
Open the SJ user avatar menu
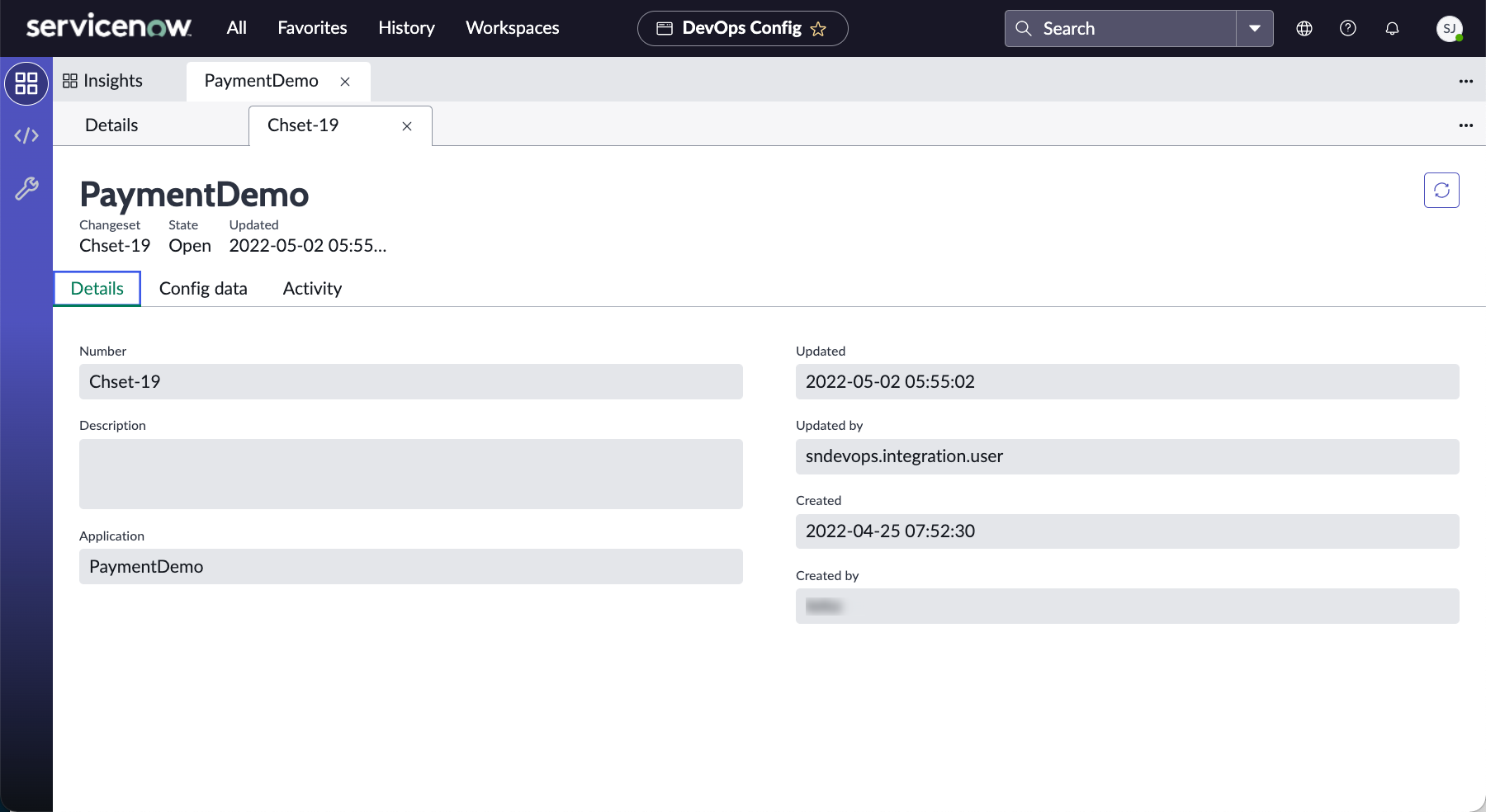pyautogui.click(x=1449, y=29)
